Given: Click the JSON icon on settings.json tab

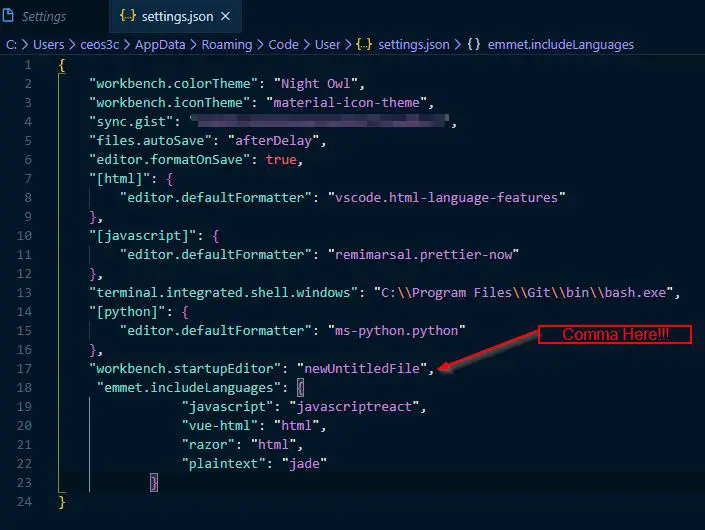Looking at the screenshot, I should pos(128,16).
